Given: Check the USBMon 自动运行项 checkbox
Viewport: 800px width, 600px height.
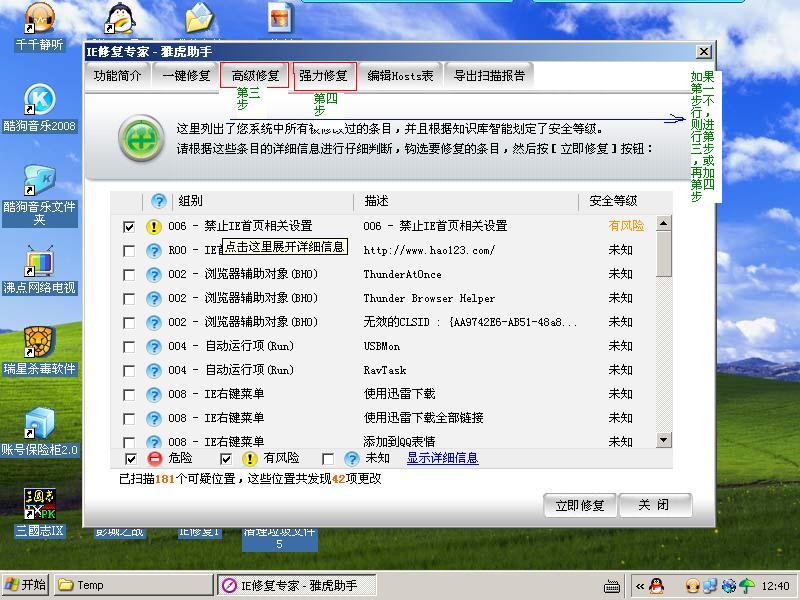Looking at the screenshot, I should (x=129, y=347).
